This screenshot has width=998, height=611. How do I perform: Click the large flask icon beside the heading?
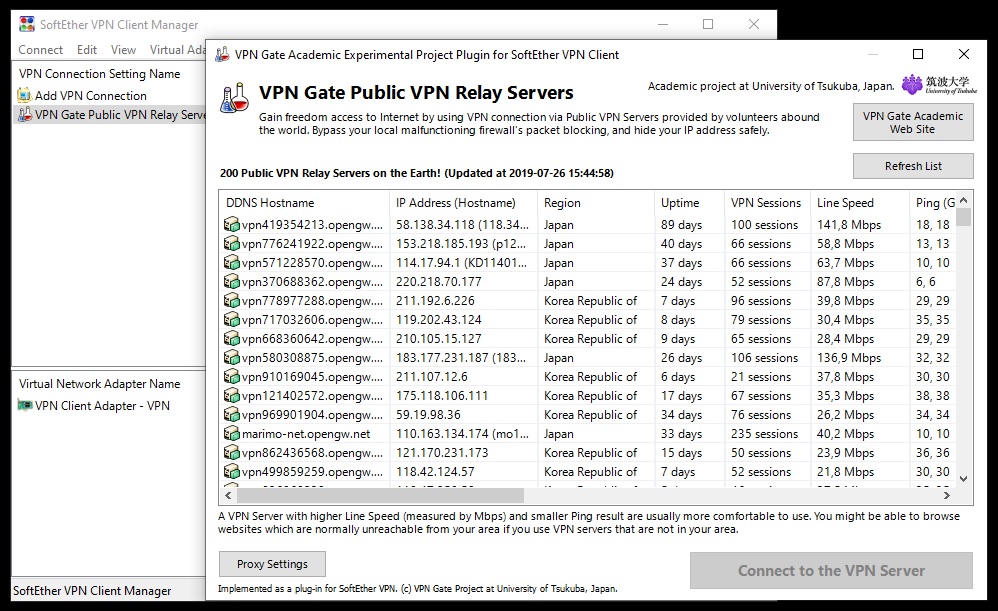pyautogui.click(x=234, y=98)
